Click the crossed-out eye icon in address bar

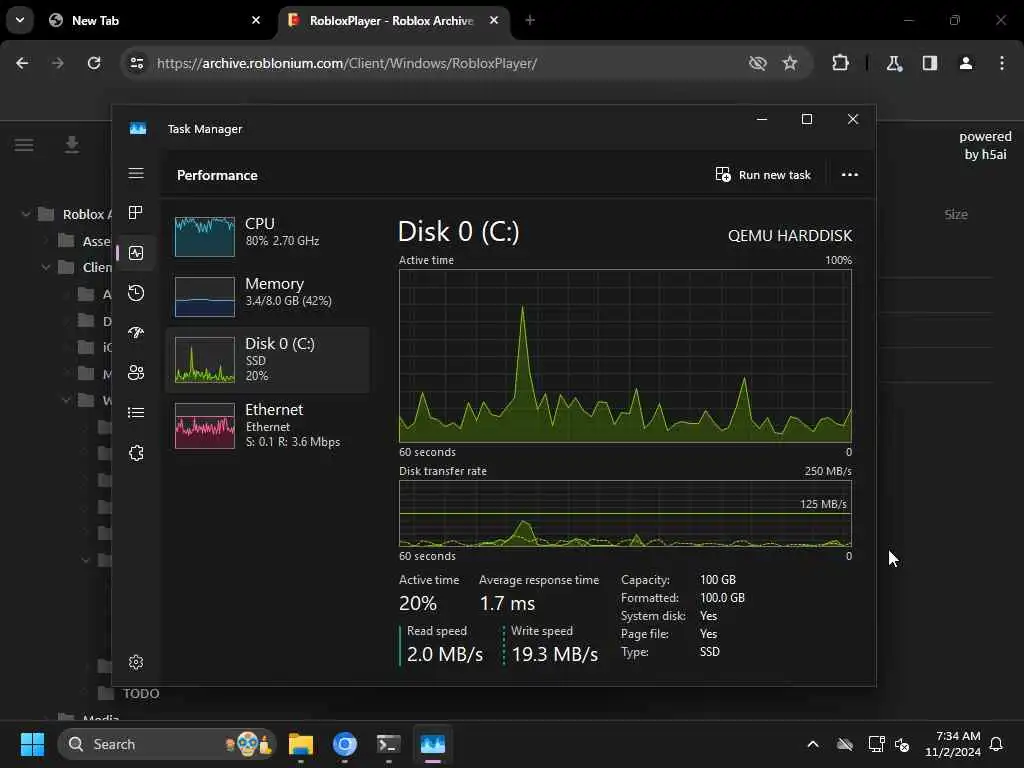pos(758,63)
